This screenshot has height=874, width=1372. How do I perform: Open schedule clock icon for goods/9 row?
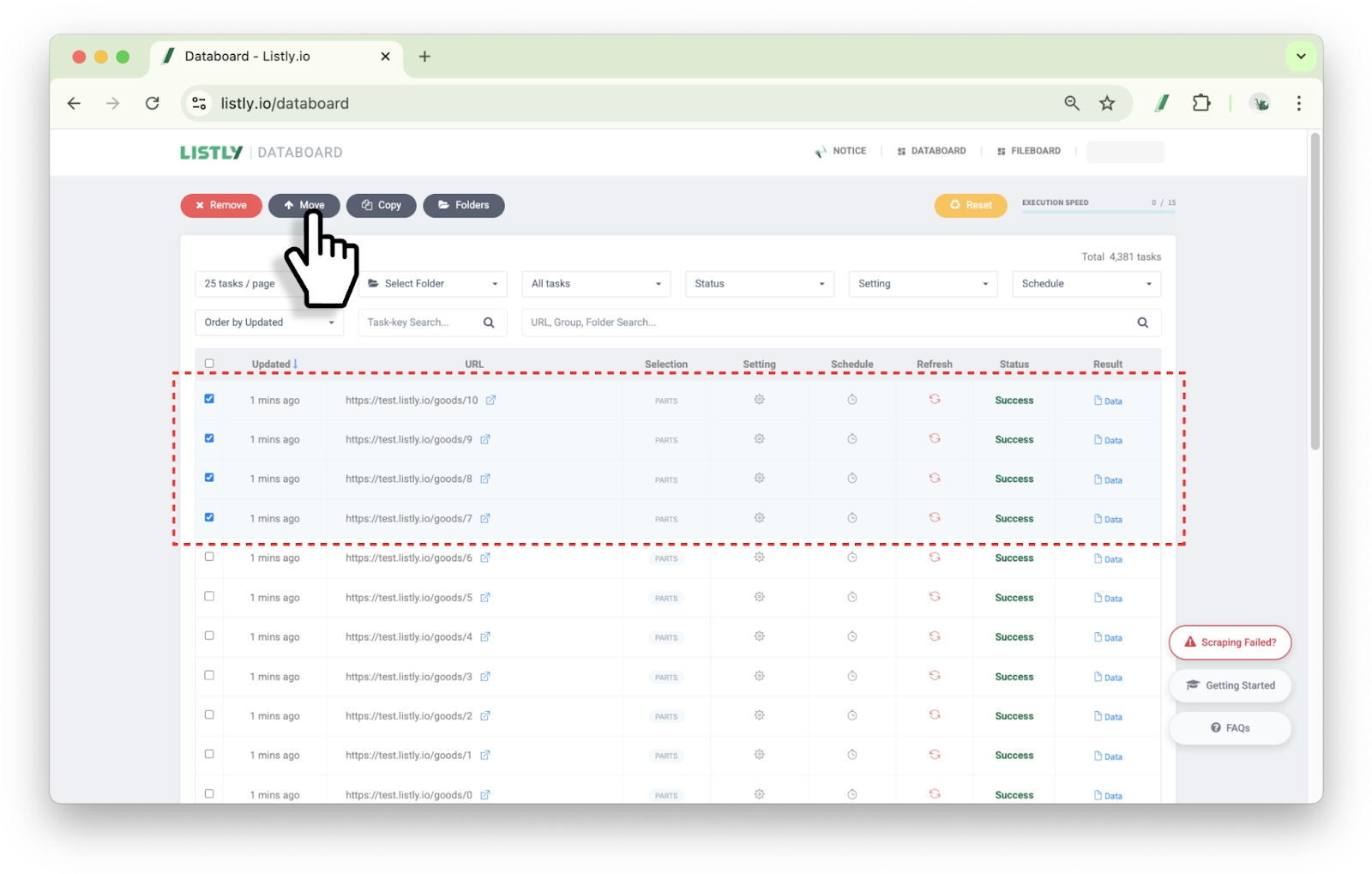[x=851, y=439]
